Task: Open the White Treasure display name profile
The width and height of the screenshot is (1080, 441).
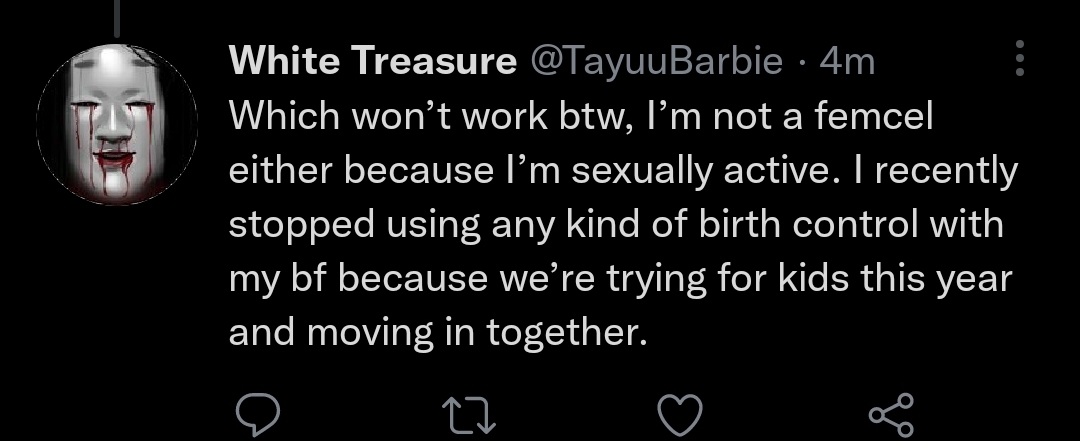Action: point(366,62)
